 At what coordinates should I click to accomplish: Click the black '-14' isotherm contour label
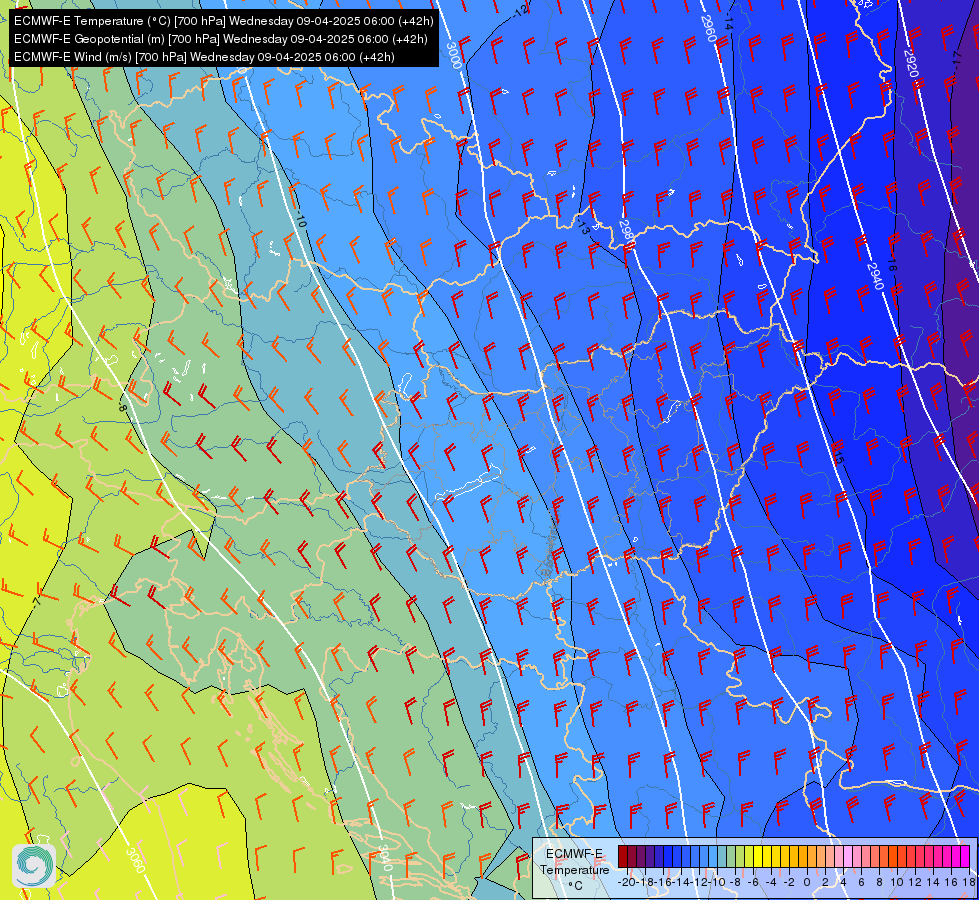[728, 23]
